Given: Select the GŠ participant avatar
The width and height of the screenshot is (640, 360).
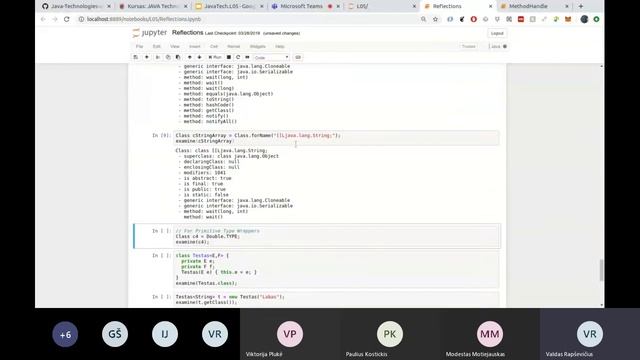Looking at the screenshot, I should click(115, 334).
